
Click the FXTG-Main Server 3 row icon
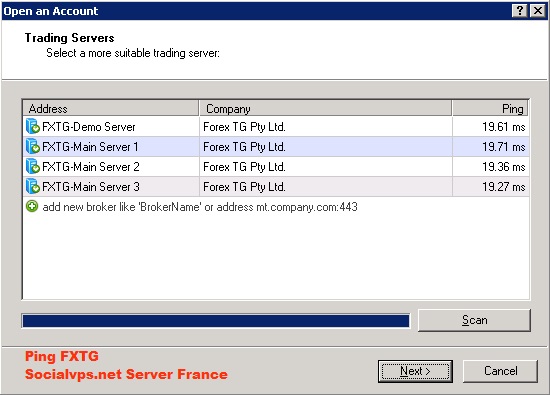tap(33, 186)
